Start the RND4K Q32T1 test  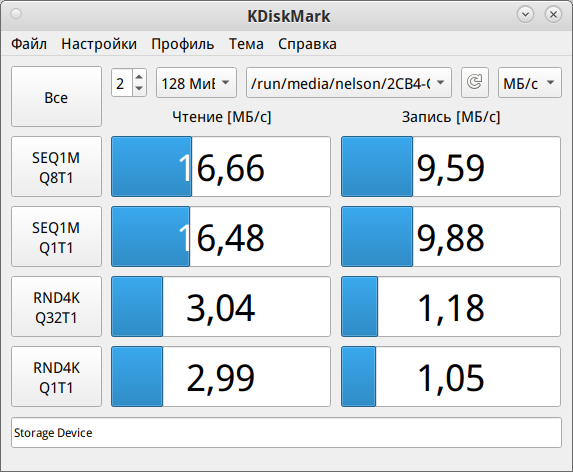coord(56,307)
